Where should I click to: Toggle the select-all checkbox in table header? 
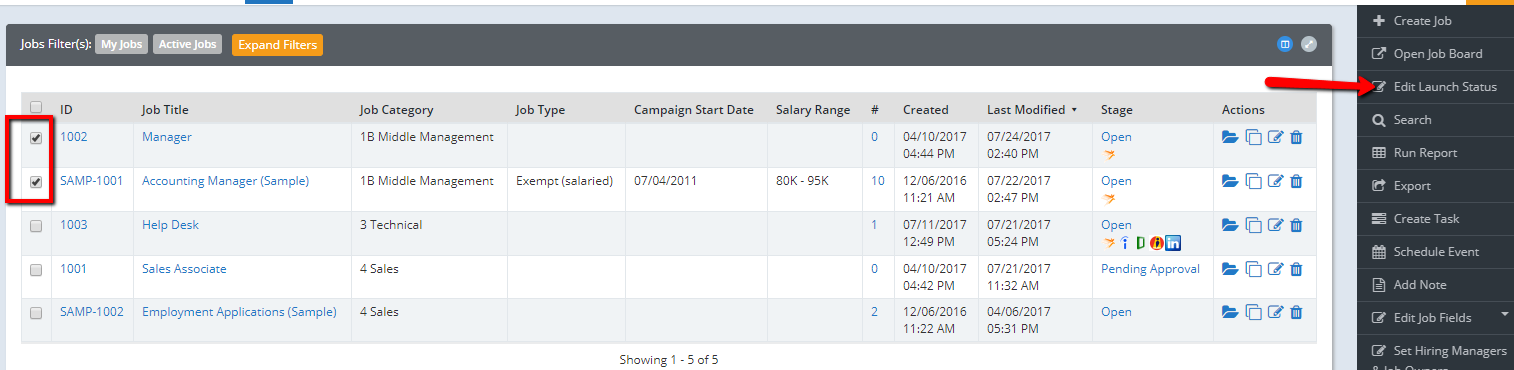(36, 107)
